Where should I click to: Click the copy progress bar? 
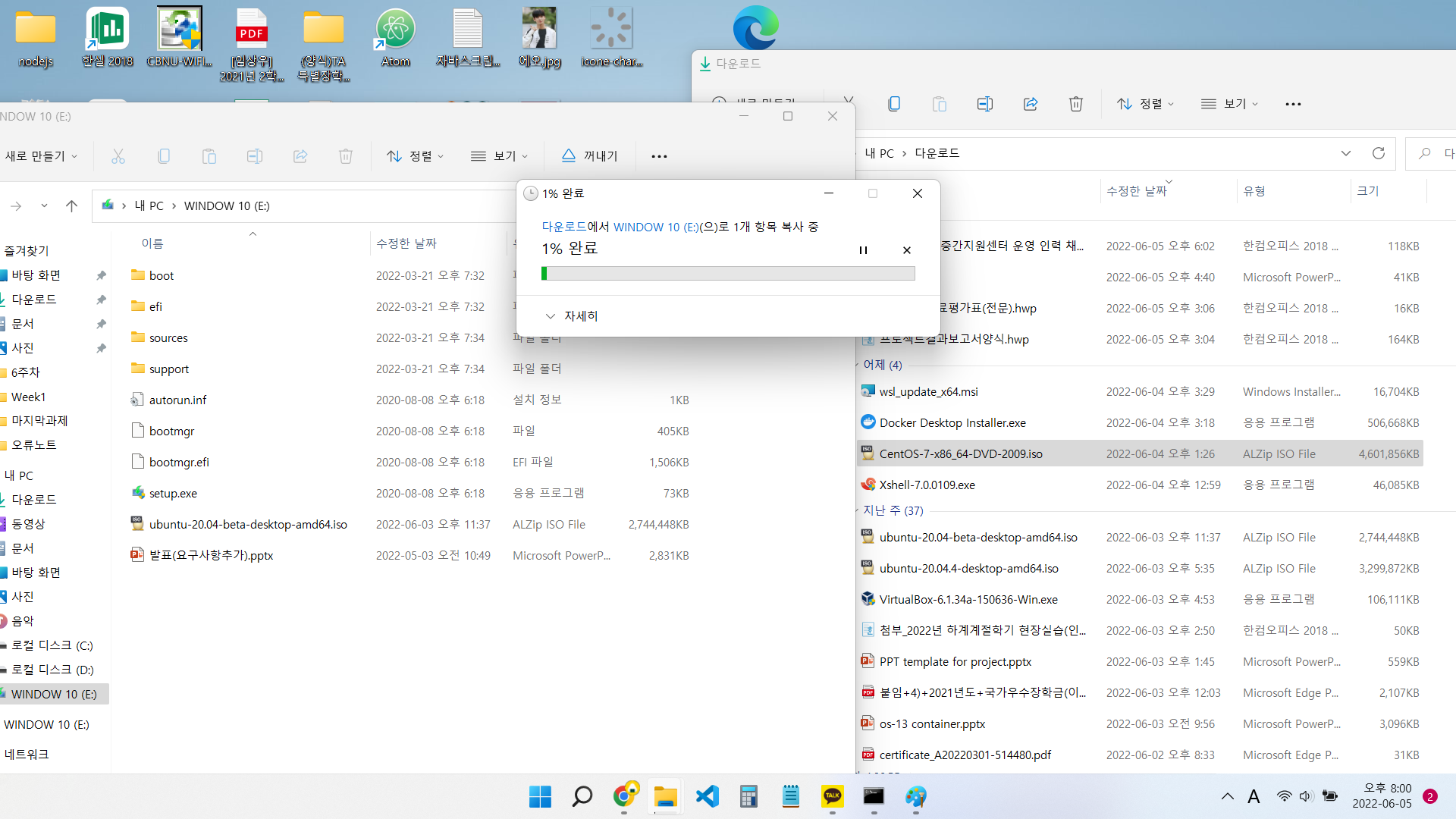[x=728, y=274]
